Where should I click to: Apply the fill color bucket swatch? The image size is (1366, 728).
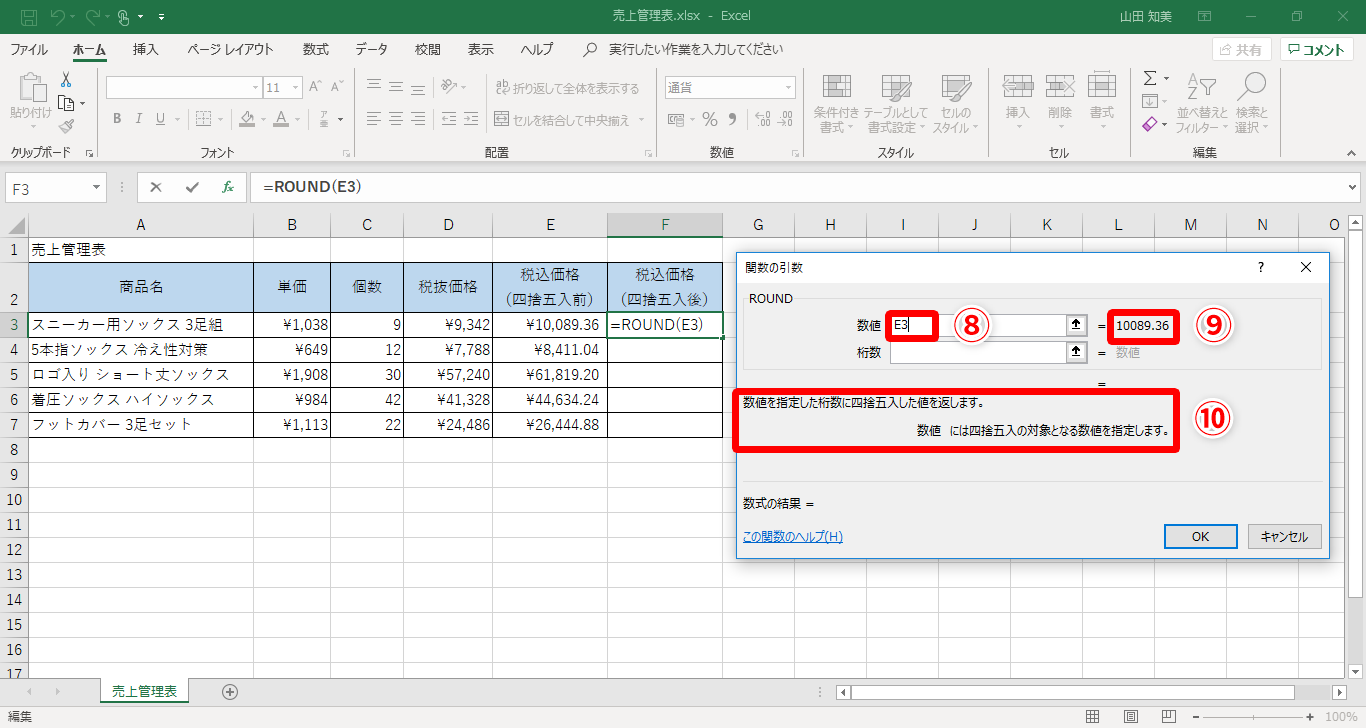(x=248, y=119)
